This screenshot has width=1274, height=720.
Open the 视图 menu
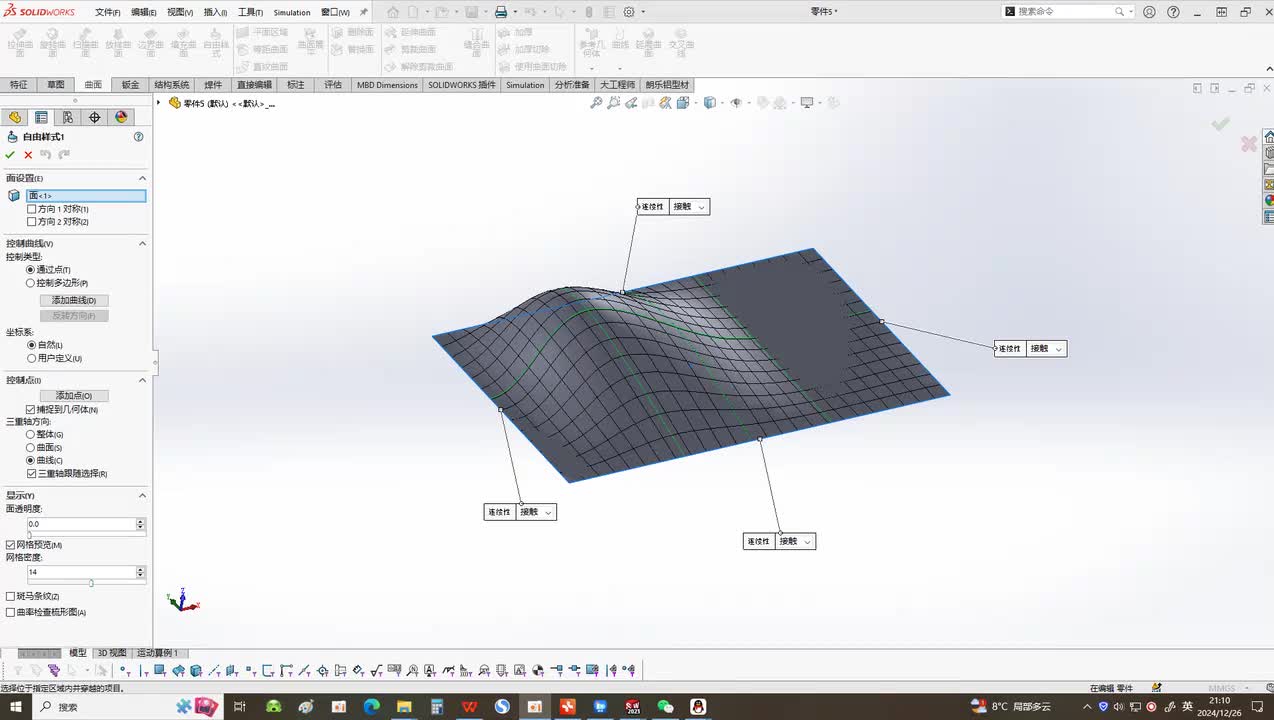point(180,12)
